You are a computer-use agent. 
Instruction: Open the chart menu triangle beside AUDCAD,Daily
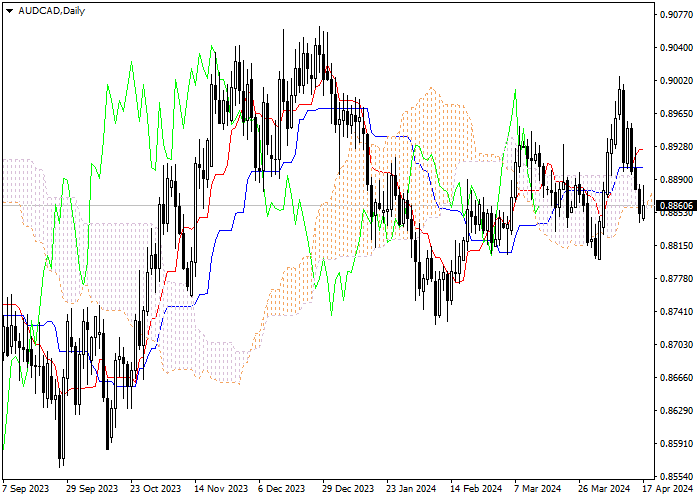(x=9, y=11)
